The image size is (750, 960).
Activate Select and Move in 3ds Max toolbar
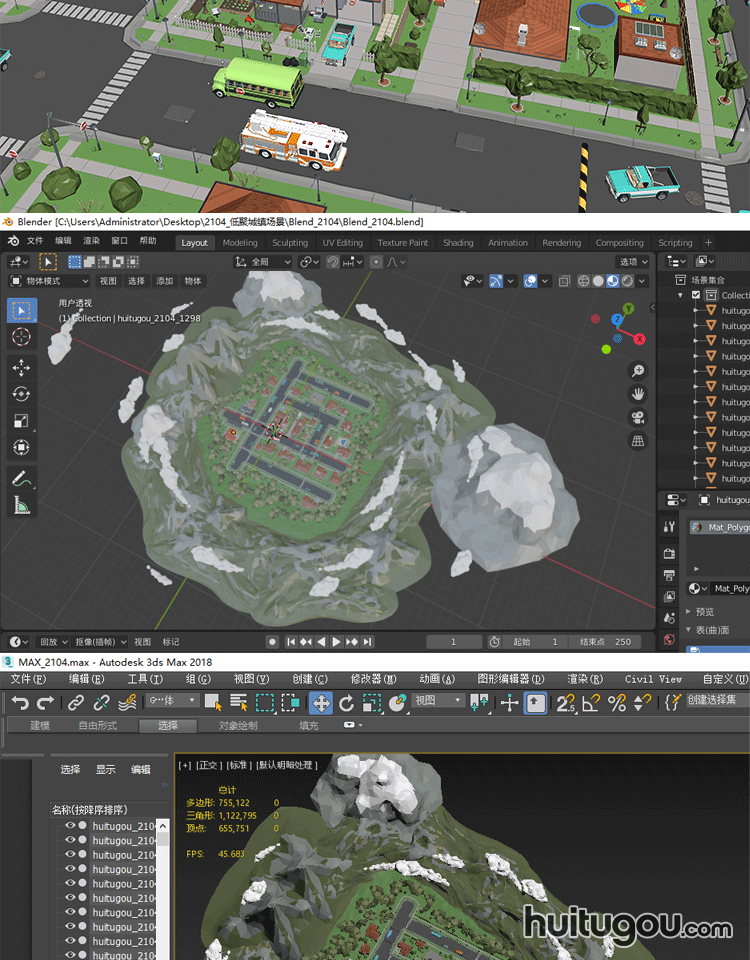[320, 703]
